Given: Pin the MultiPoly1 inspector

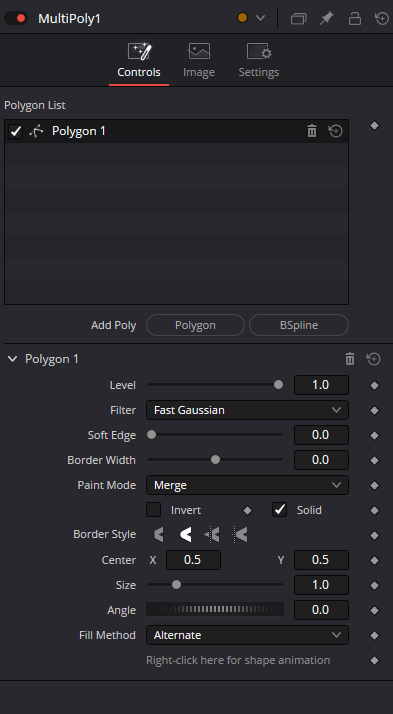Looking at the screenshot, I should (327, 19).
